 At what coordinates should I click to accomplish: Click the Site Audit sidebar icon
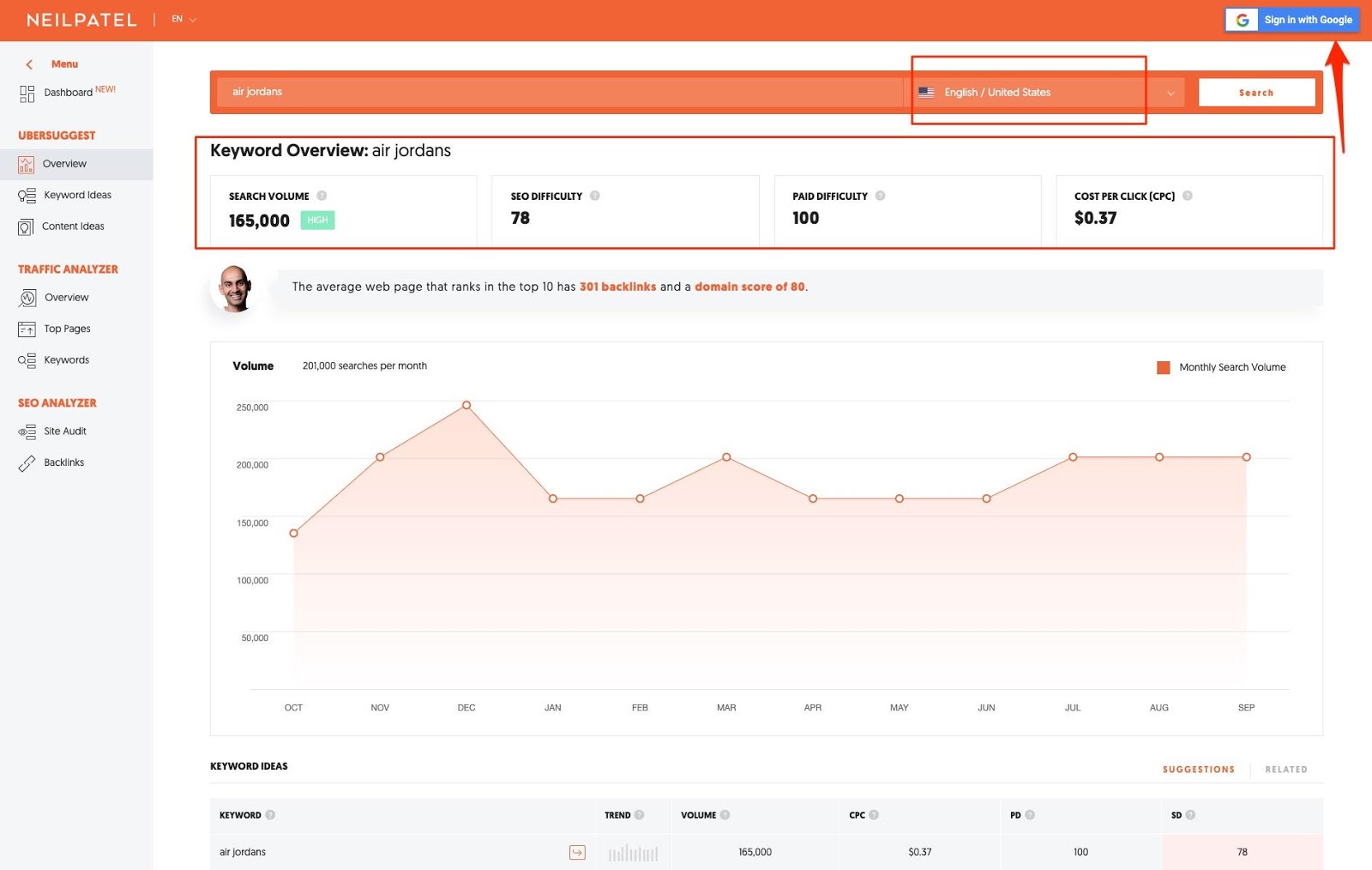27,432
